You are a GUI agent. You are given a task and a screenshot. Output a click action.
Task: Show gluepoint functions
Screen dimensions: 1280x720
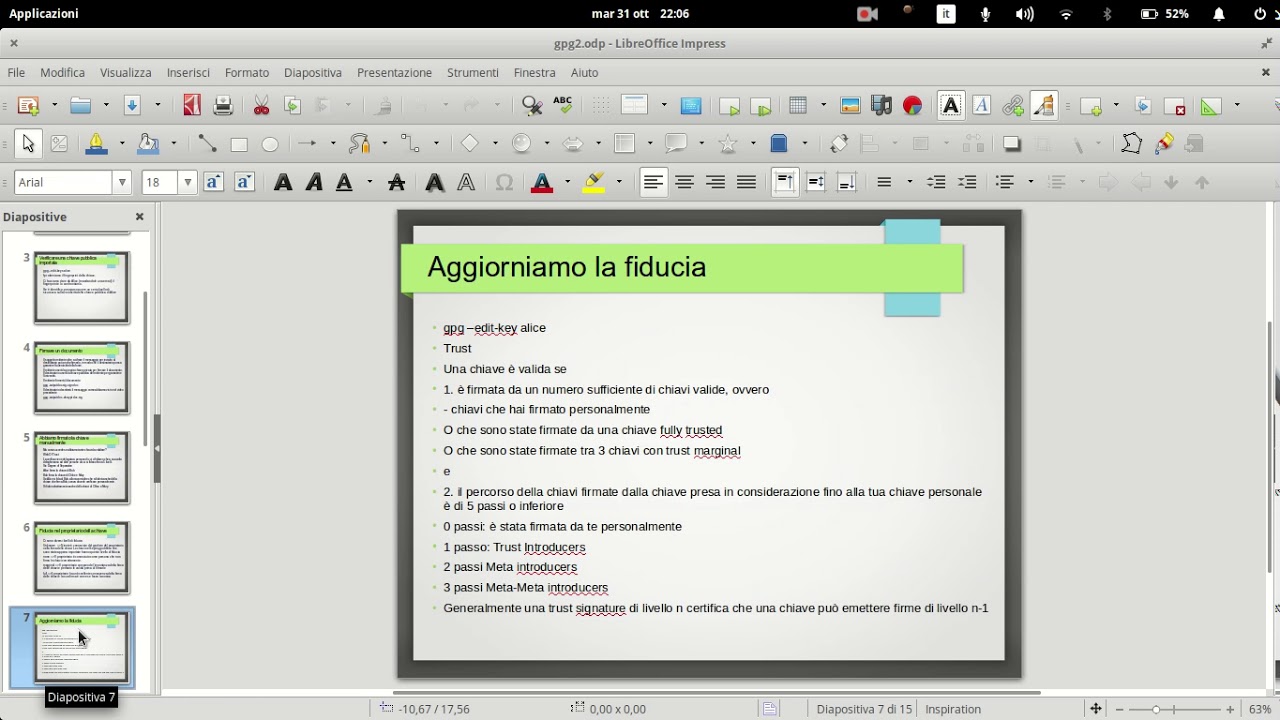click(1163, 144)
